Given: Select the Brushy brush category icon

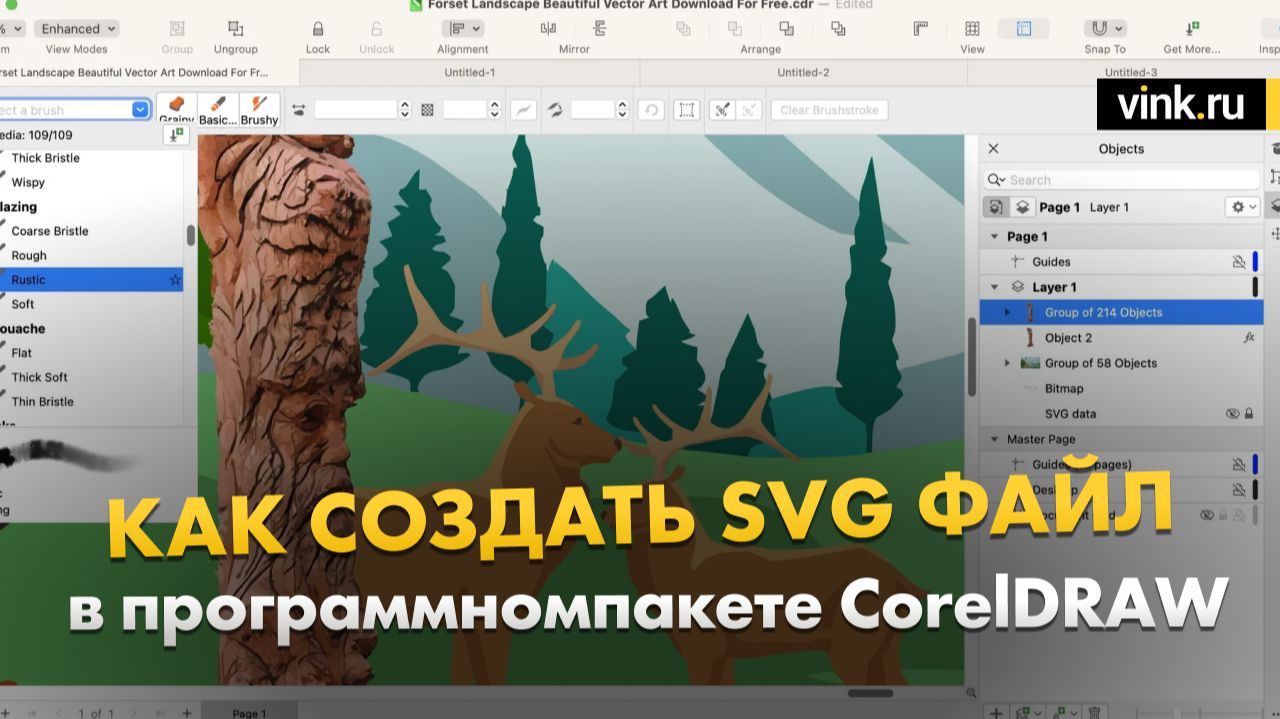Looking at the screenshot, I should (259, 109).
